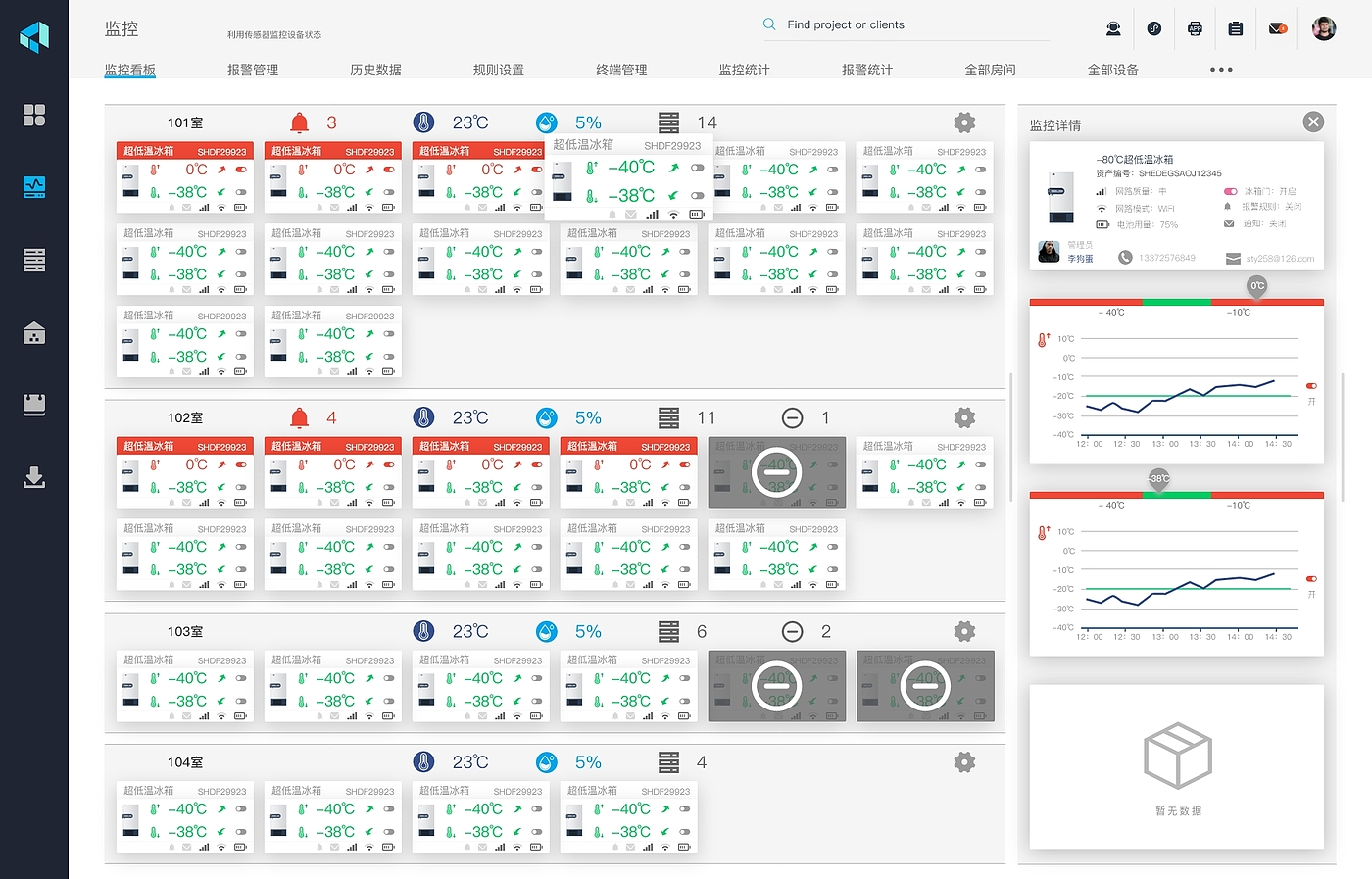1372x879 pixels.
Task: Expand the three-dot overflow tab menu
Action: [x=1221, y=70]
